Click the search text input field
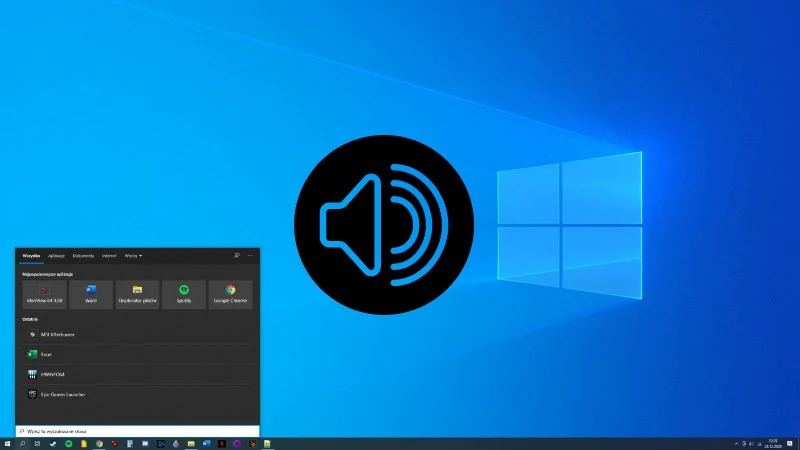The width and height of the screenshot is (800, 450). click(137, 431)
